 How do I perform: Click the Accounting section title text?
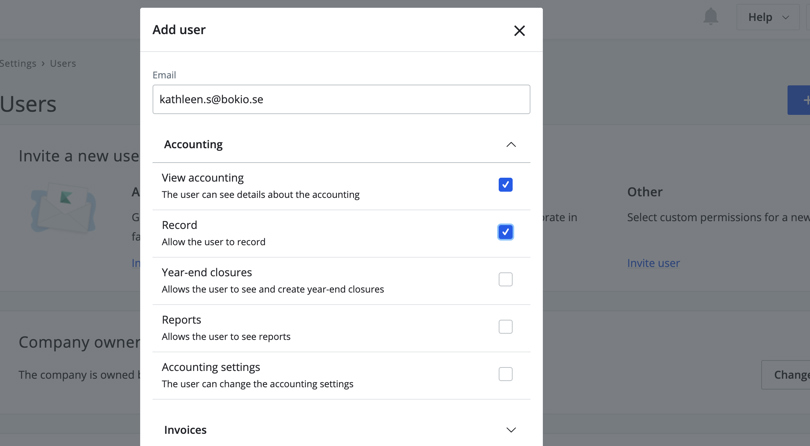pos(193,145)
